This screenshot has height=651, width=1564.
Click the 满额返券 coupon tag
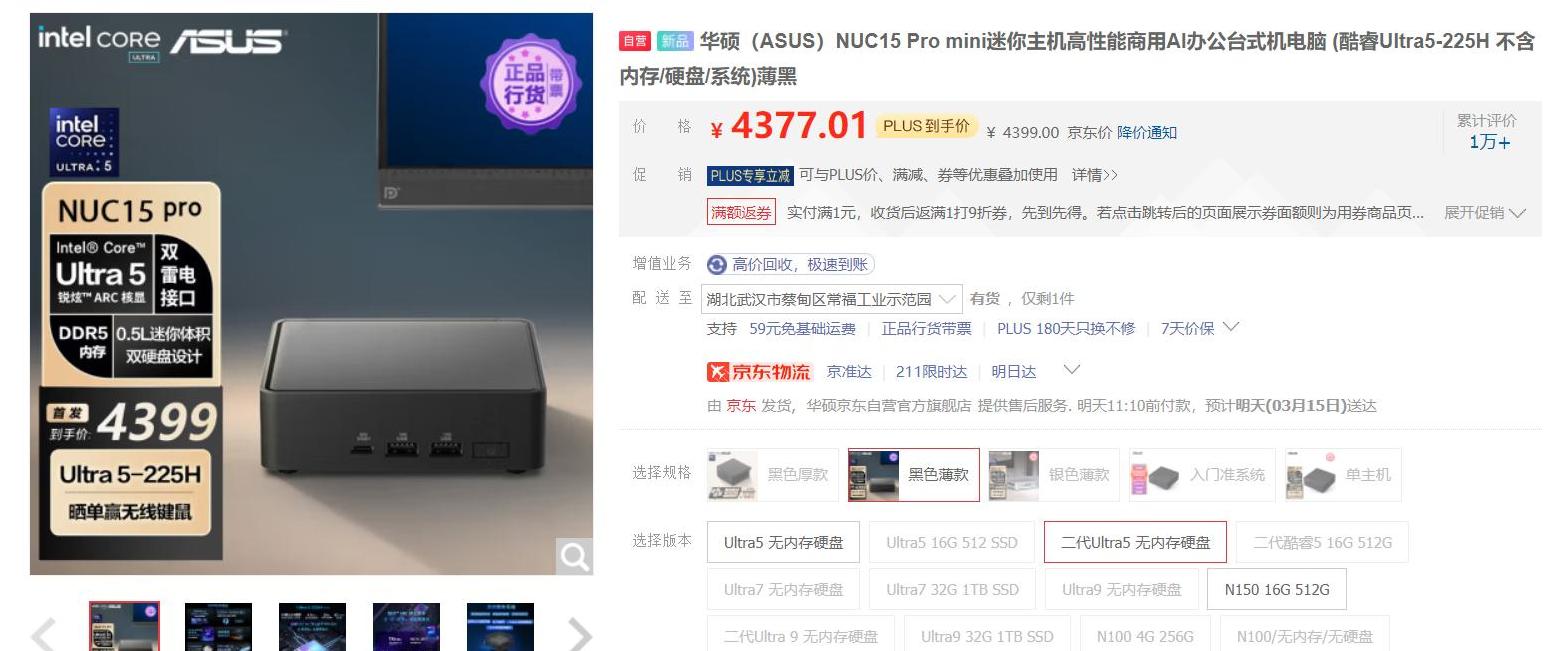(x=741, y=212)
